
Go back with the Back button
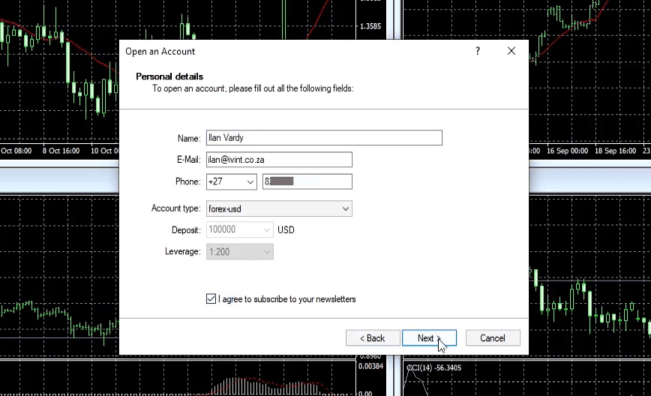(x=373, y=338)
